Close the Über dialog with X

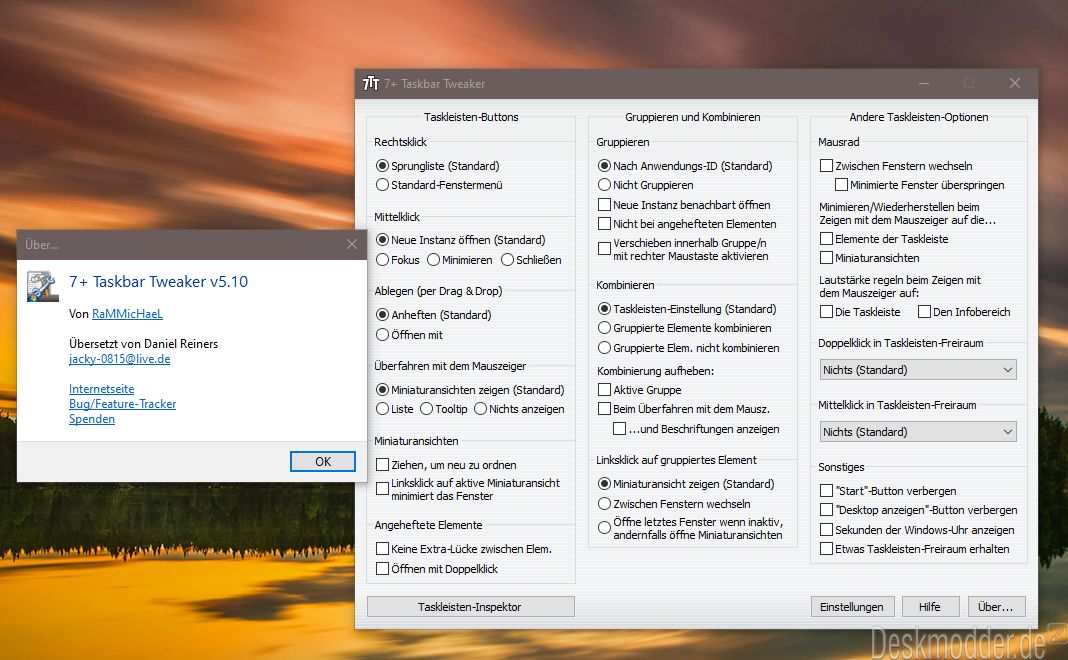(351, 245)
